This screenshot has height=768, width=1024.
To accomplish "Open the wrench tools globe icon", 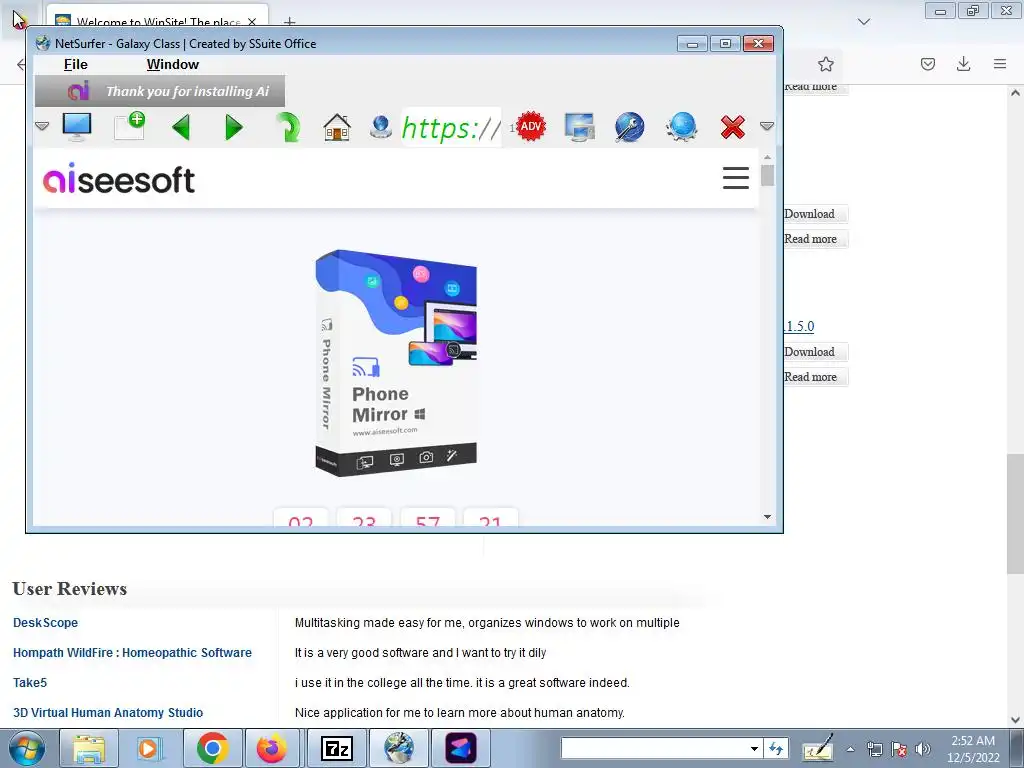I will click(630, 127).
